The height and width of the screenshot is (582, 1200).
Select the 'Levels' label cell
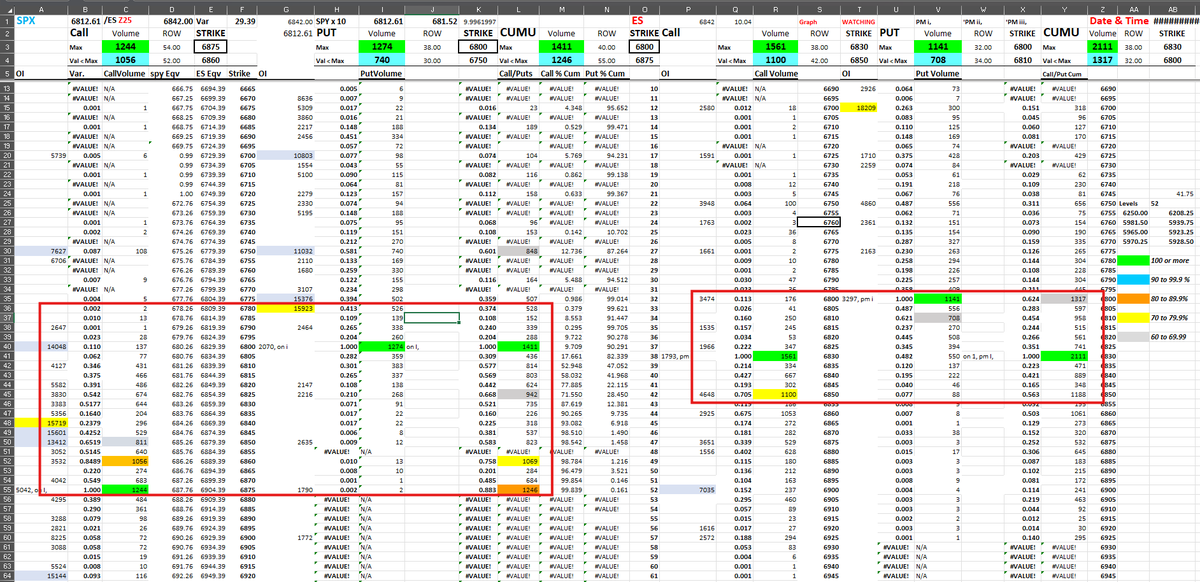pyautogui.click(x=1132, y=204)
